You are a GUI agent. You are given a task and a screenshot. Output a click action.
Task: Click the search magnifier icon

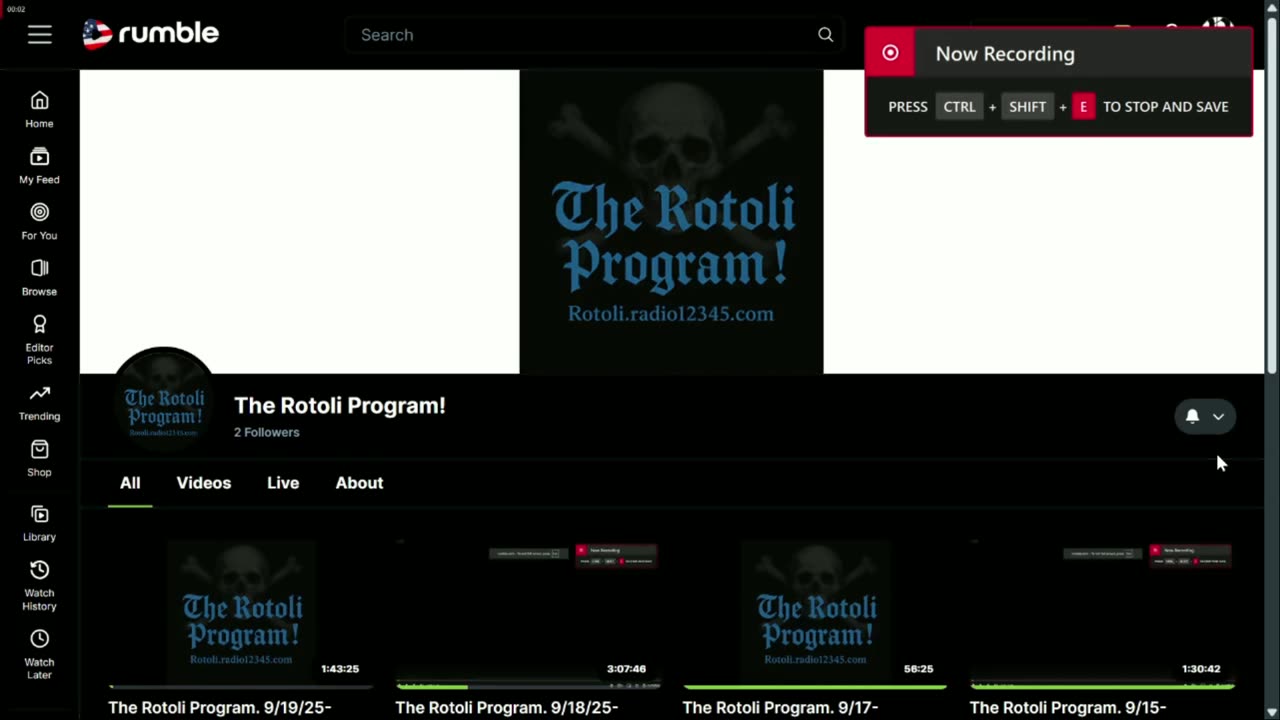coord(825,35)
